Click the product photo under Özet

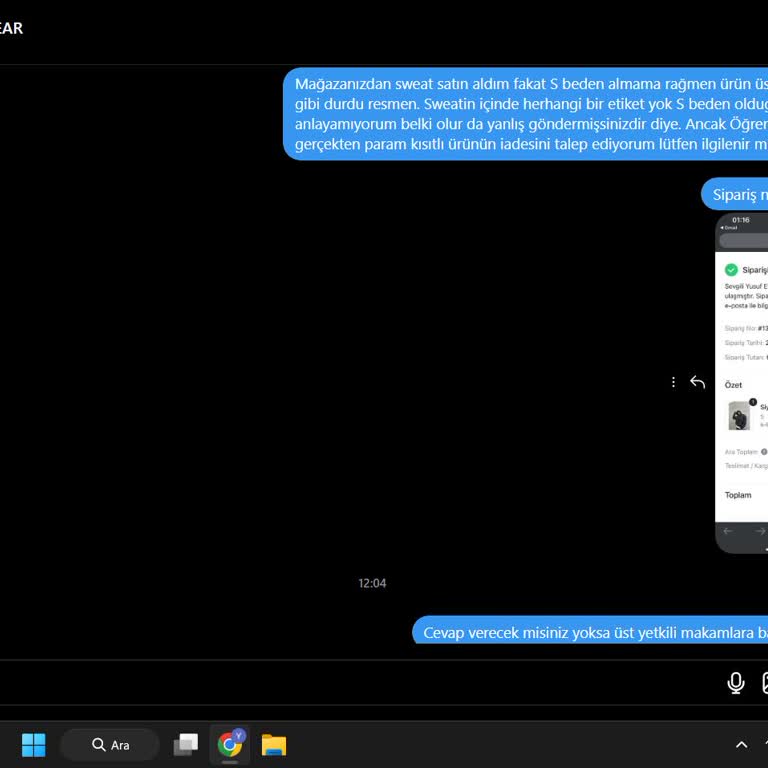(740, 415)
